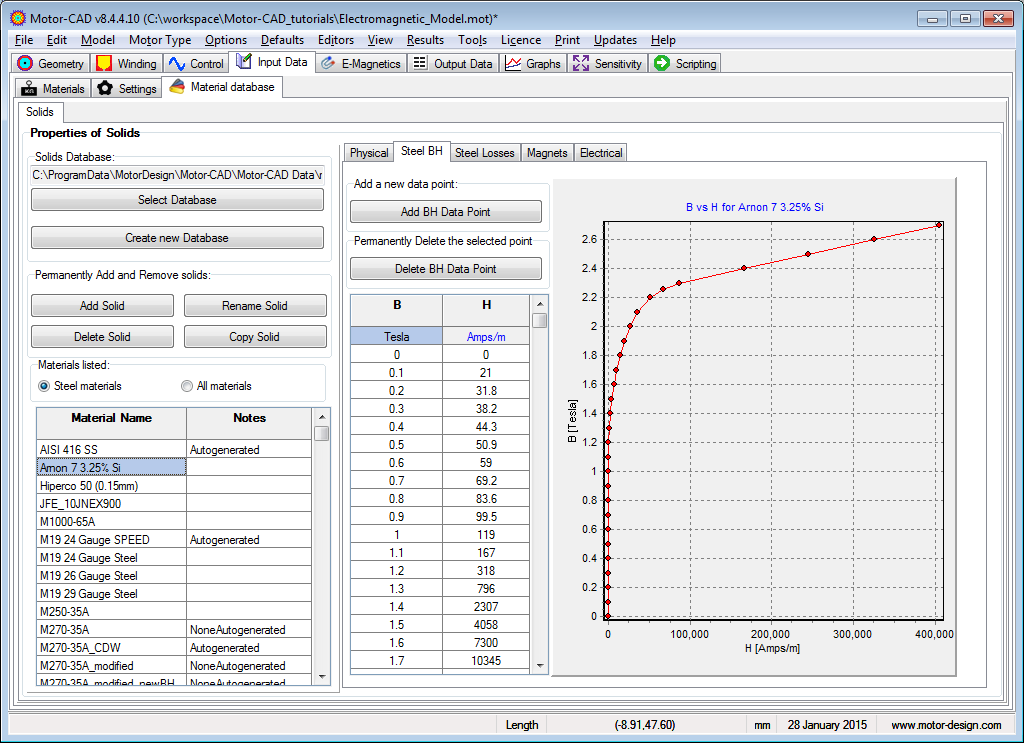Click the Sensitivity tab icon

[x=581, y=63]
